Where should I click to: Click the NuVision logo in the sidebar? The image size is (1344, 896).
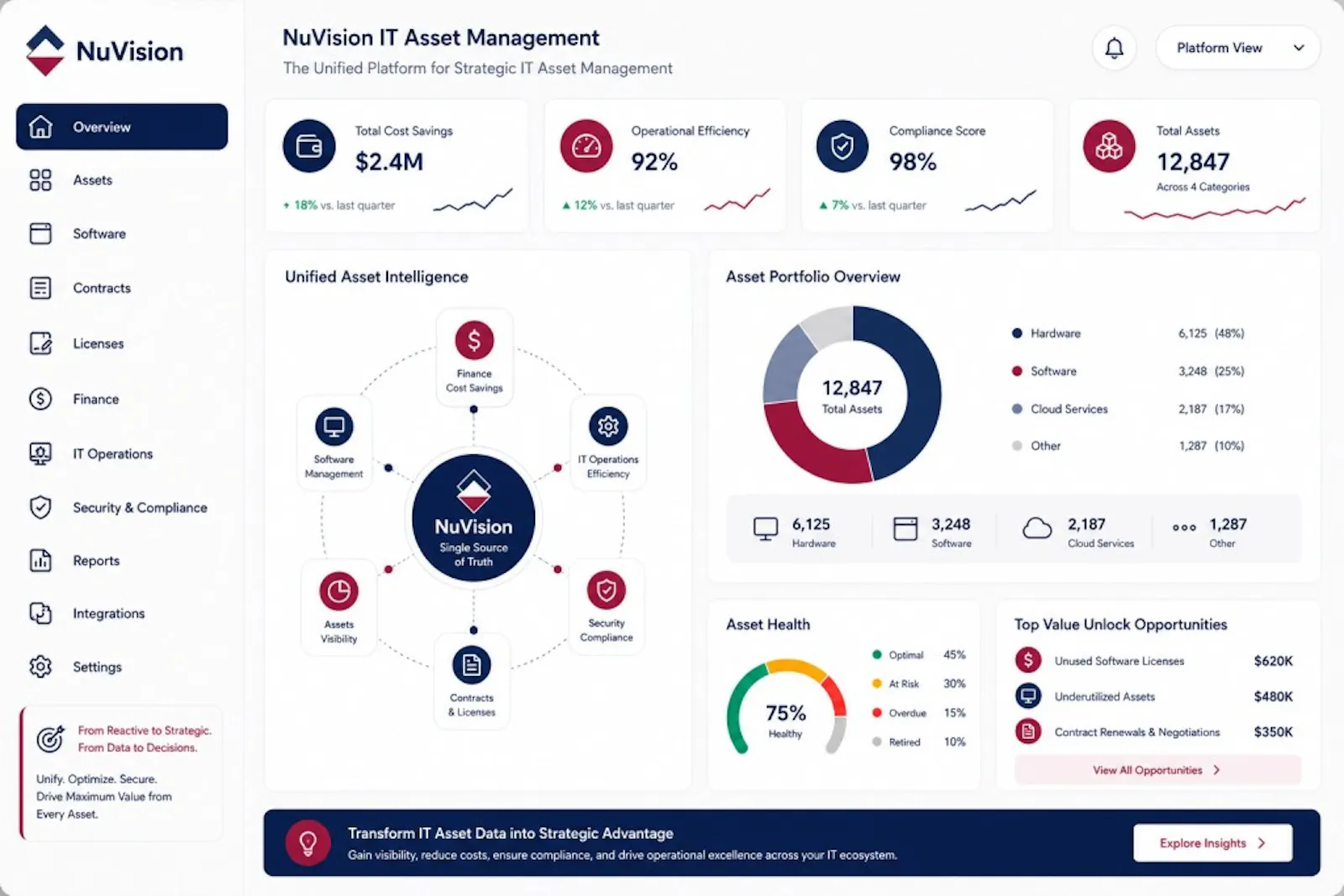point(105,50)
